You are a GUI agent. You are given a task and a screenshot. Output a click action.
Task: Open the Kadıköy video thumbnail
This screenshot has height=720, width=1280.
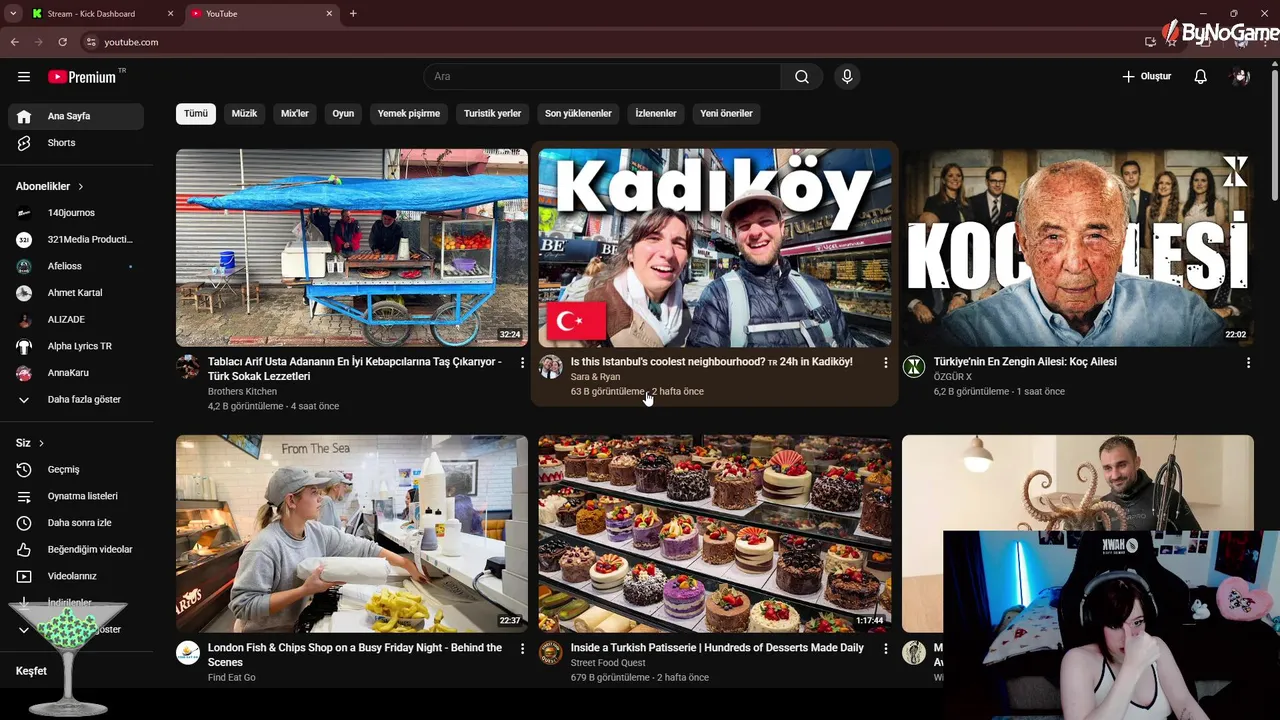tap(715, 248)
